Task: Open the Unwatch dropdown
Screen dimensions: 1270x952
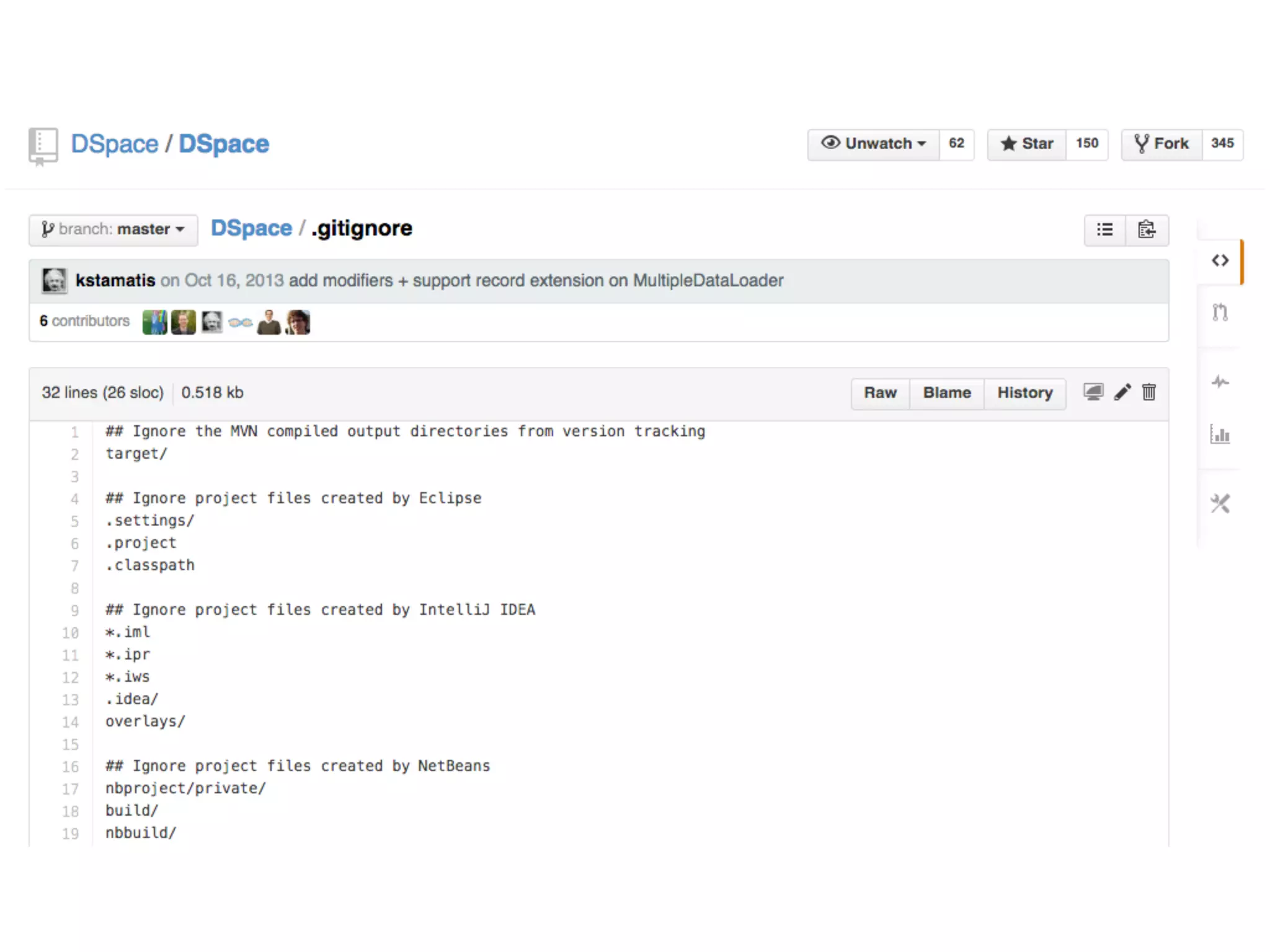Action: point(873,144)
